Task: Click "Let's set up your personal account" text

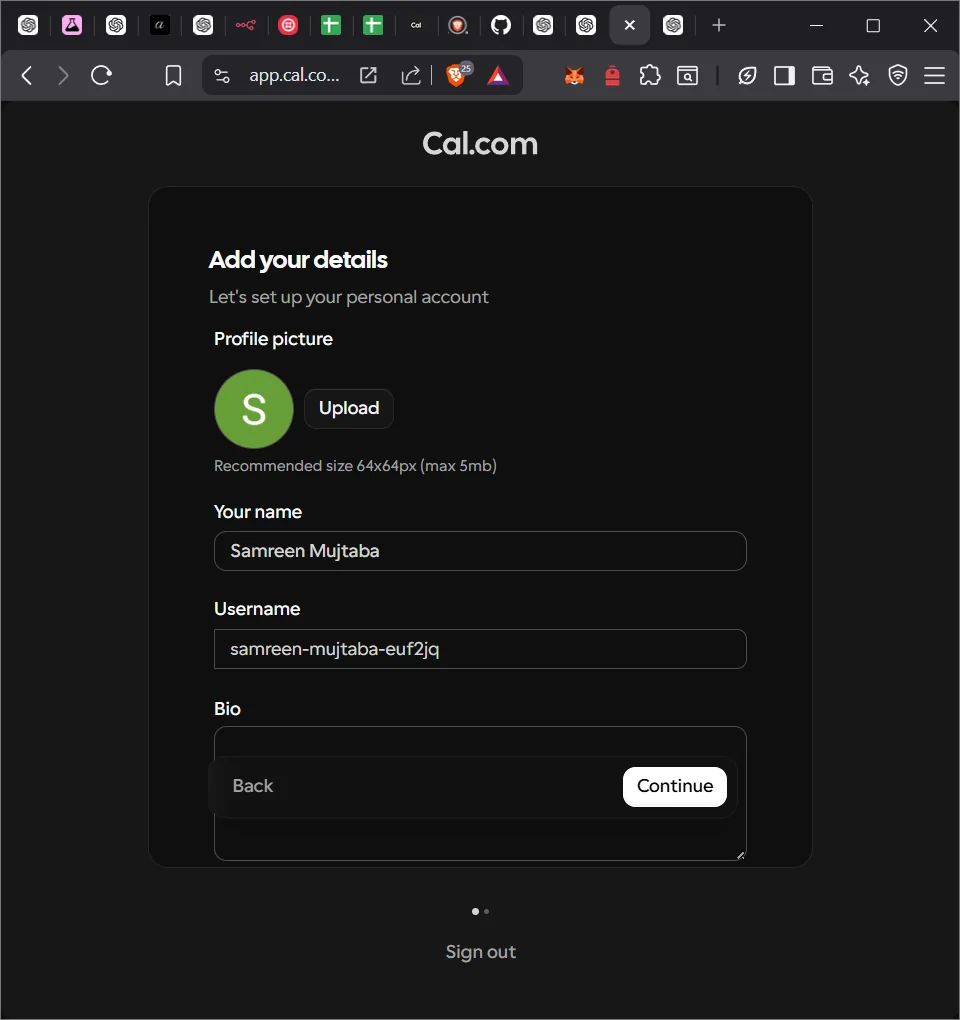Action: click(x=349, y=297)
